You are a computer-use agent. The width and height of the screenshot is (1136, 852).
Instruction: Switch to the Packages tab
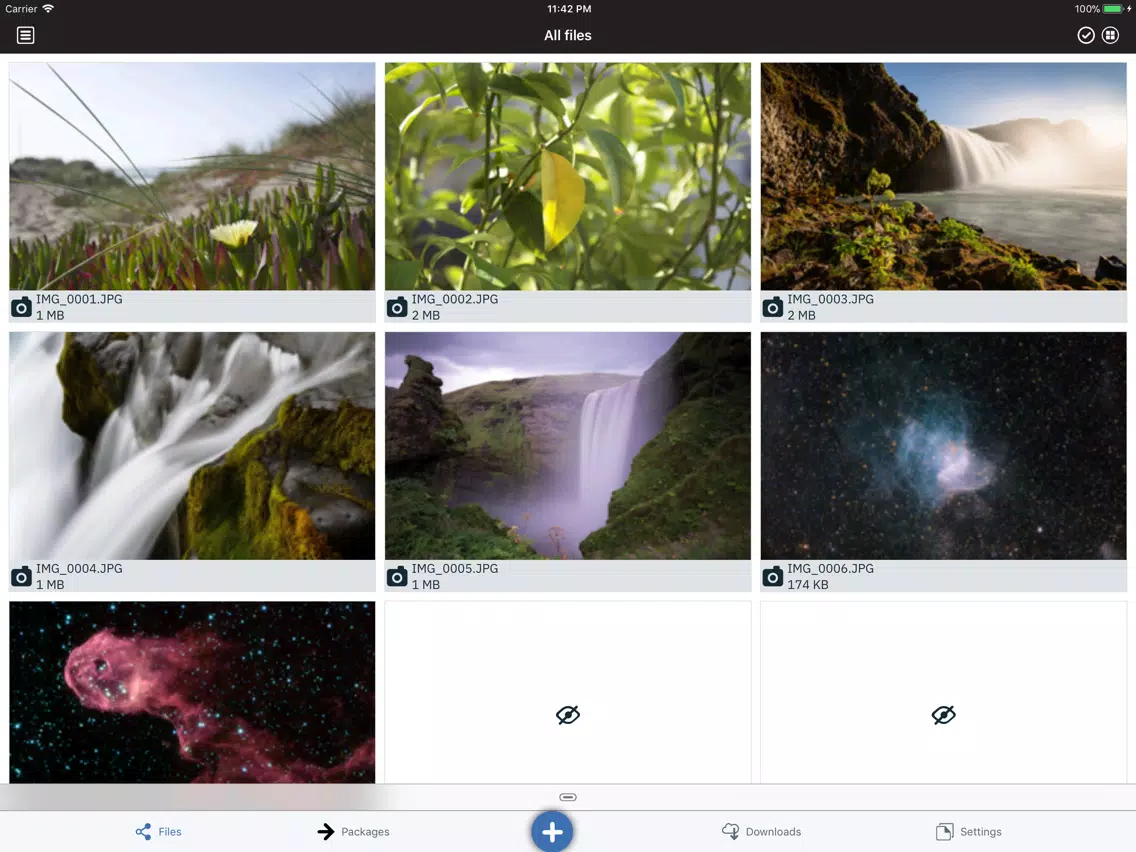[x=354, y=832]
